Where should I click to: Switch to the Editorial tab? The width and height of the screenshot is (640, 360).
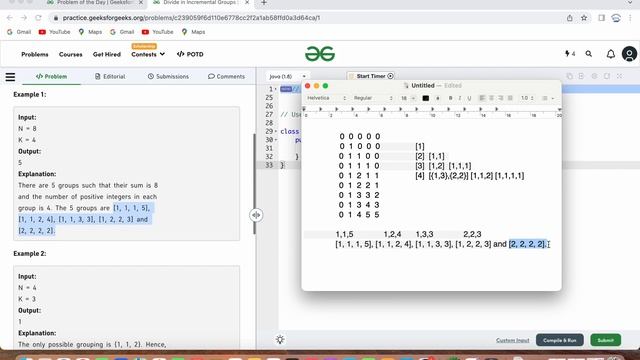[x=110, y=76]
